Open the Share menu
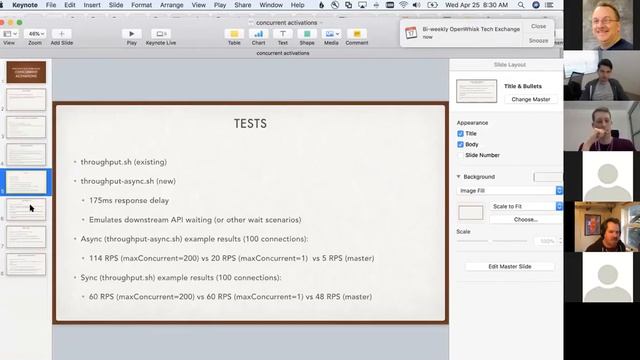The height and width of the screenshot is (360, 640). (x=243, y=5)
